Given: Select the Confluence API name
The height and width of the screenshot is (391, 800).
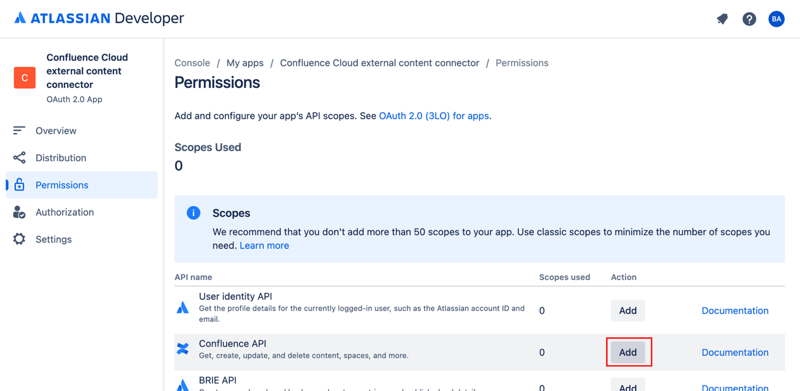Looking at the screenshot, I should coord(233,344).
